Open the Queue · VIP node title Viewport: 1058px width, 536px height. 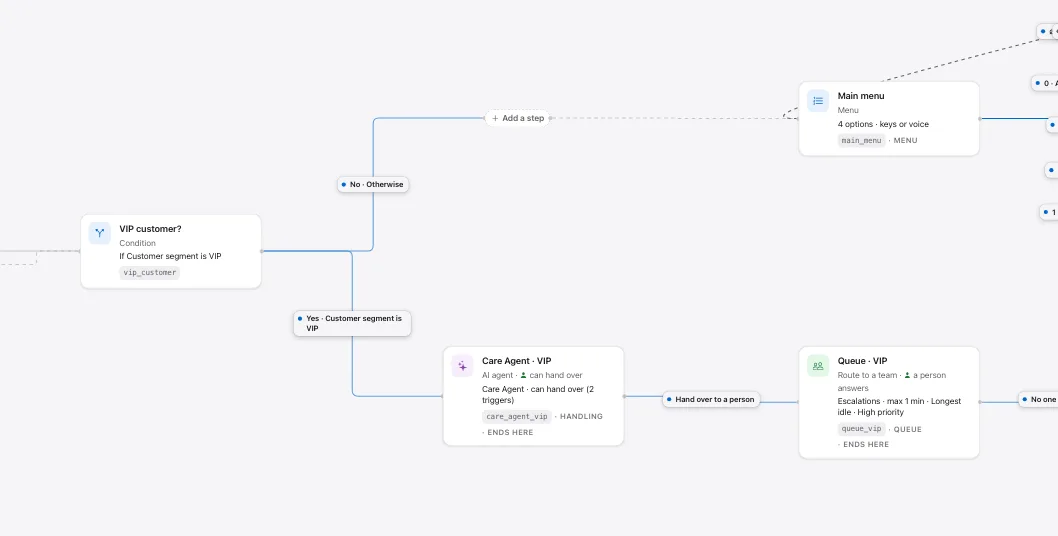(862, 361)
